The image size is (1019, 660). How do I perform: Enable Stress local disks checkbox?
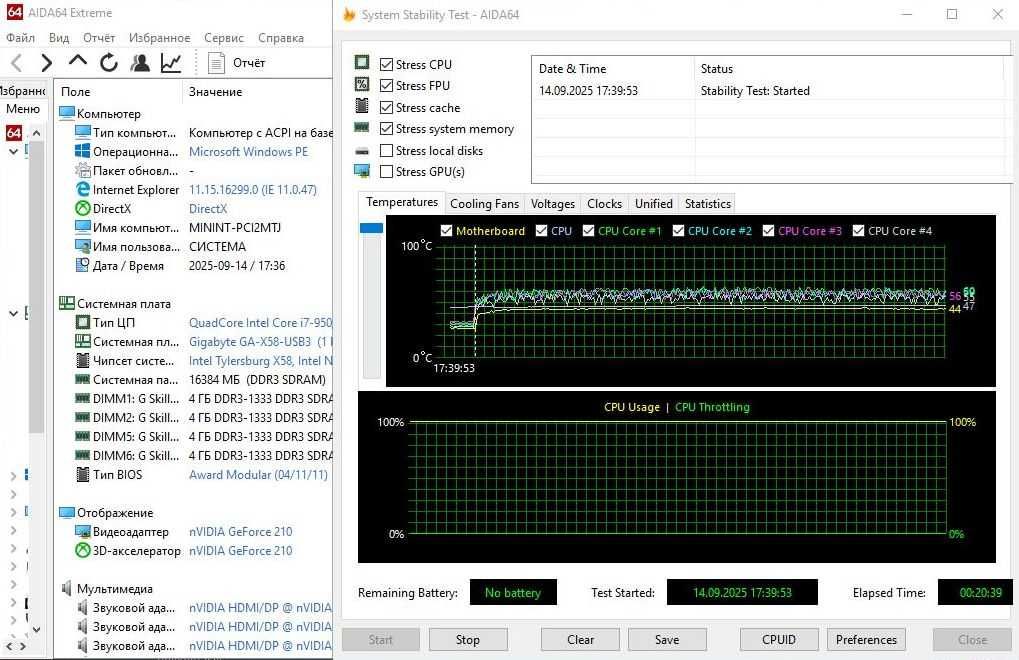[386, 151]
